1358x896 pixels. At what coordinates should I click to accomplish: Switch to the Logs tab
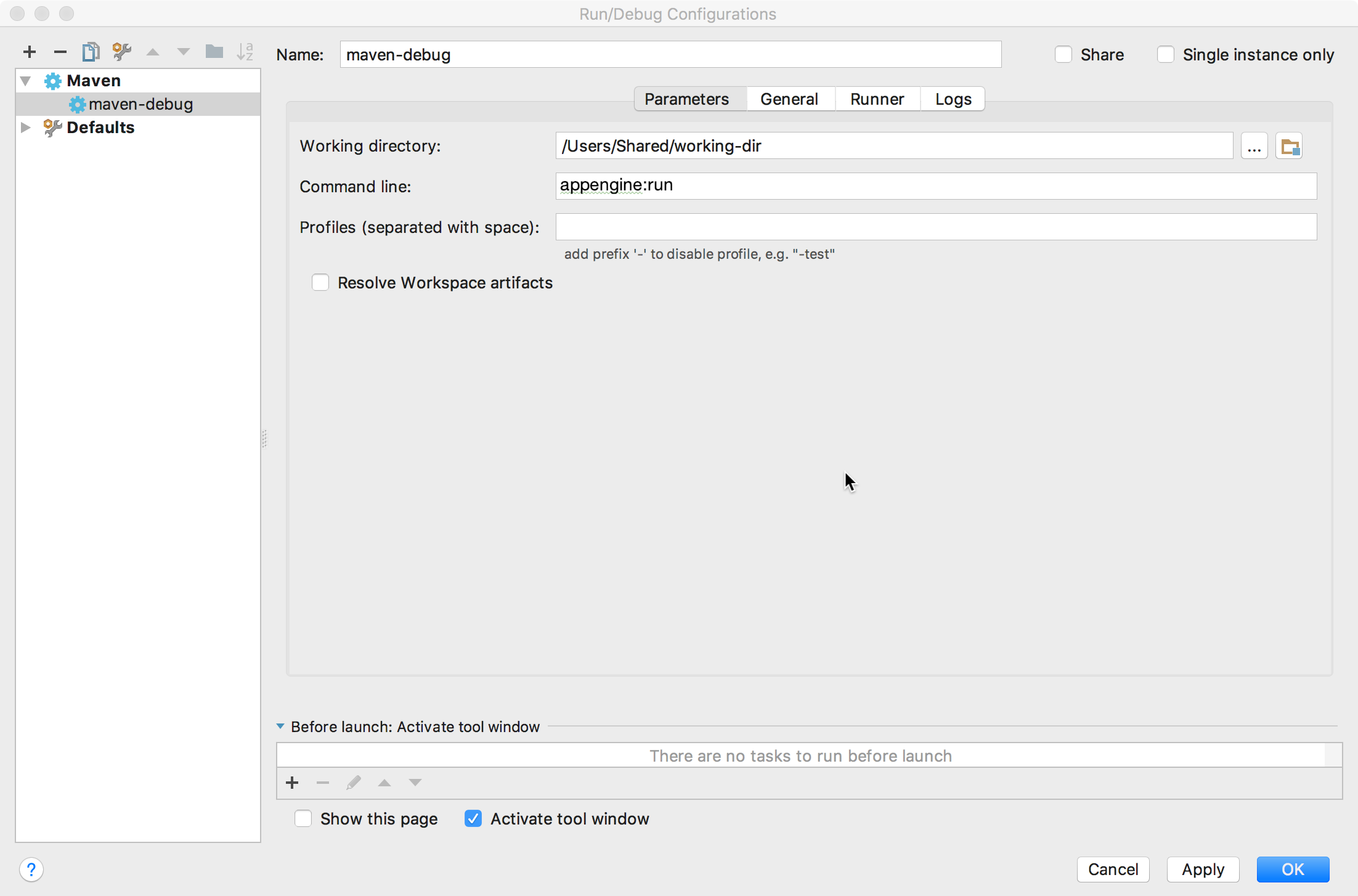tap(952, 98)
